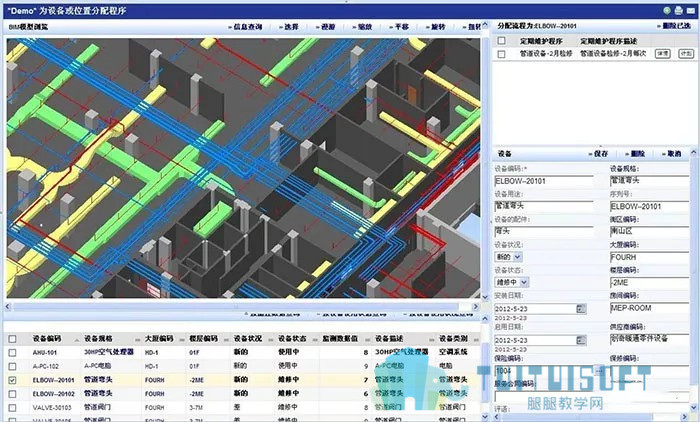
Task: Open 设备规格 column header menu
Action: [137, 340]
